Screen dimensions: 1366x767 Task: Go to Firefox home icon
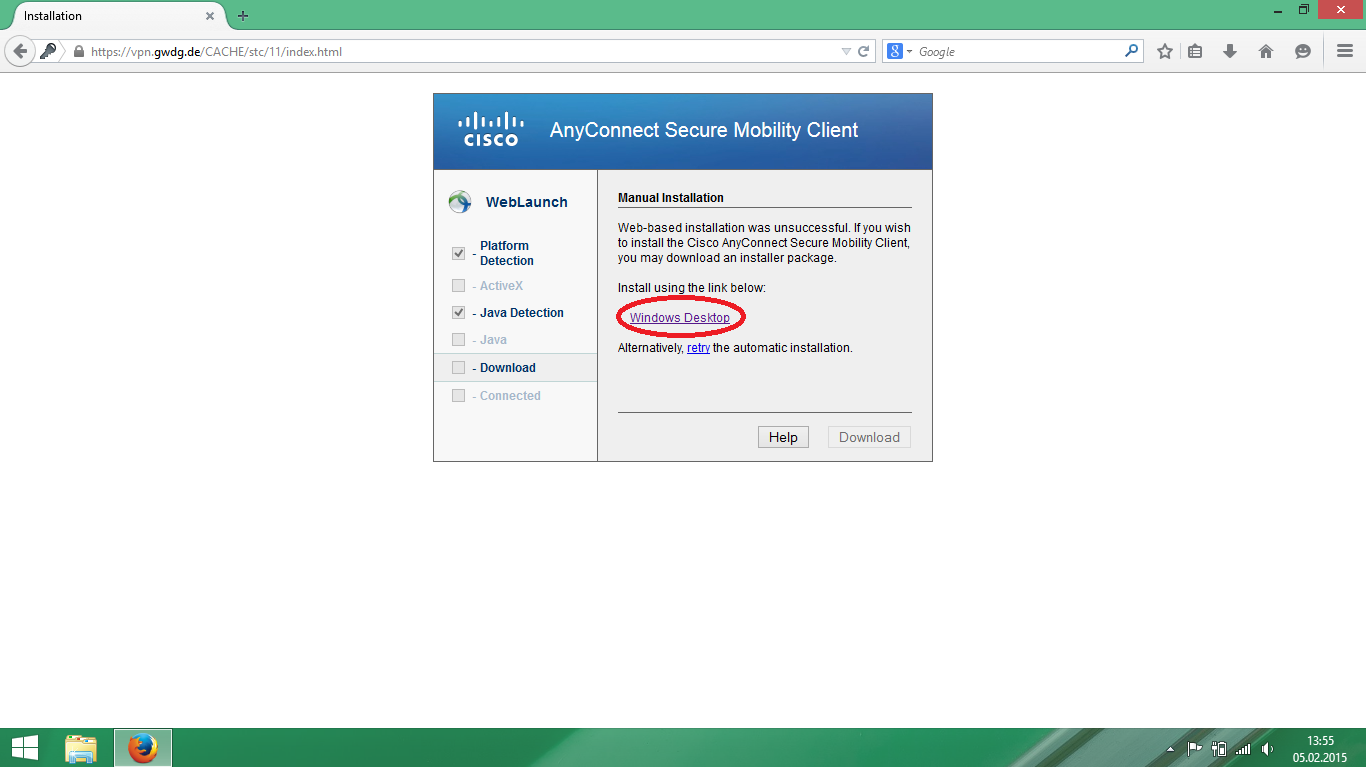click(1266, 51)
